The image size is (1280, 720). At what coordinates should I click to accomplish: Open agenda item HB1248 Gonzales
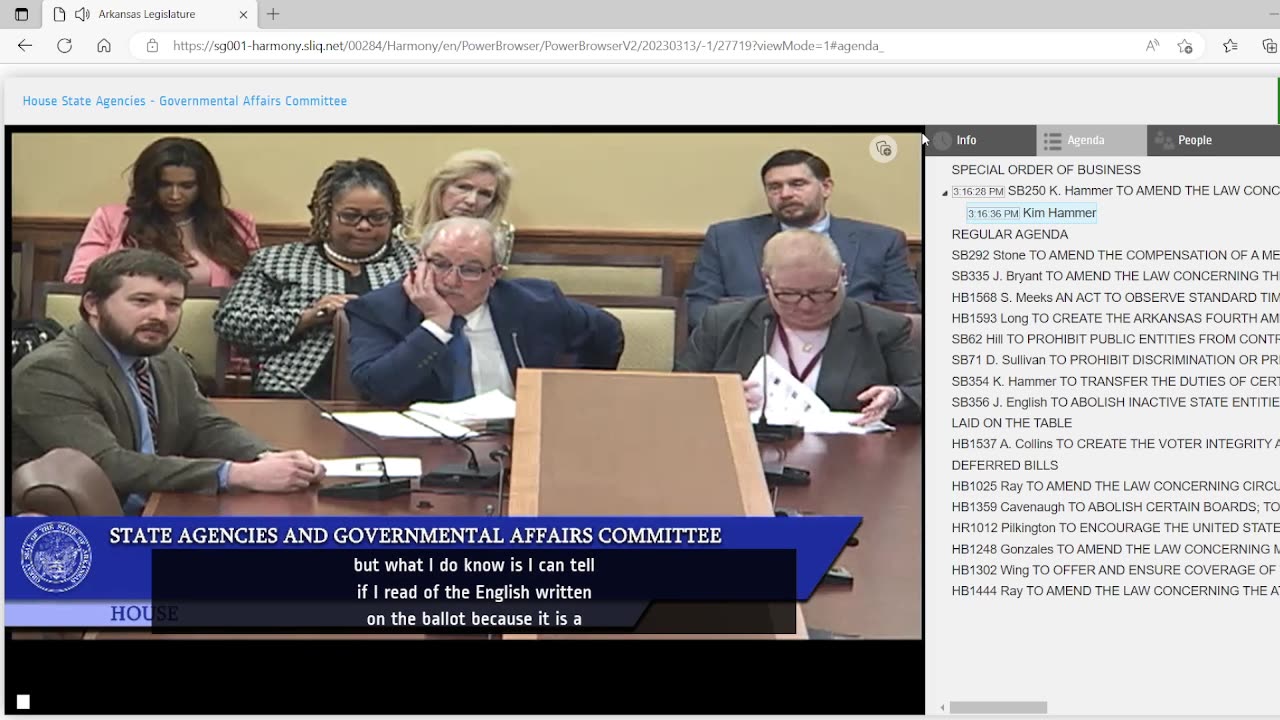click(1115, 549)
